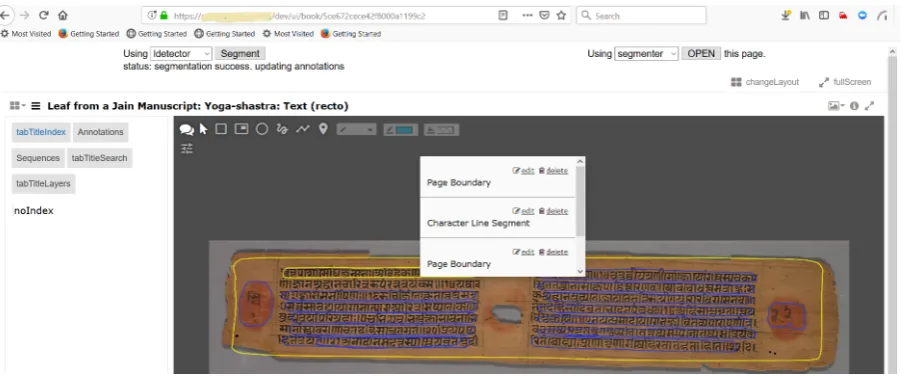
Task: Click the Segment button
Action: 240,53
